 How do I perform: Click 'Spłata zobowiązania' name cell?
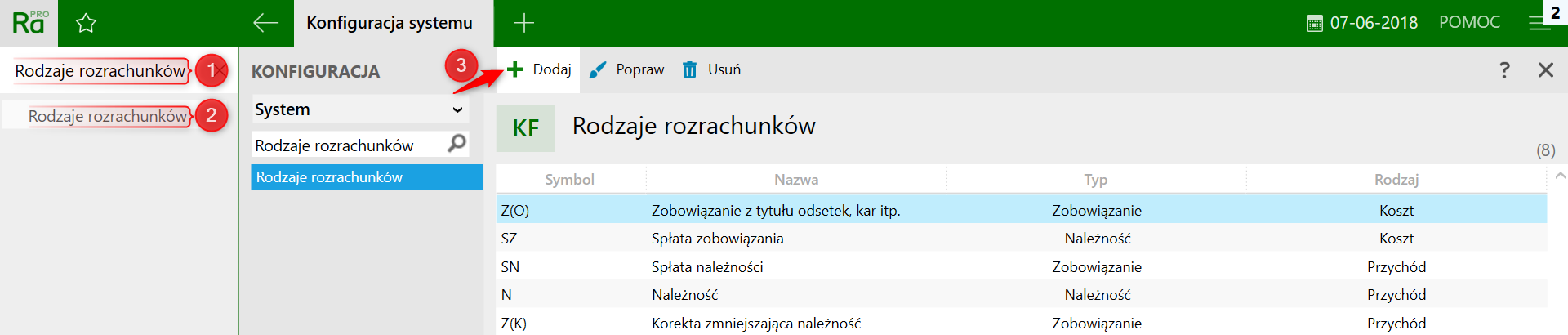[718, 239]
